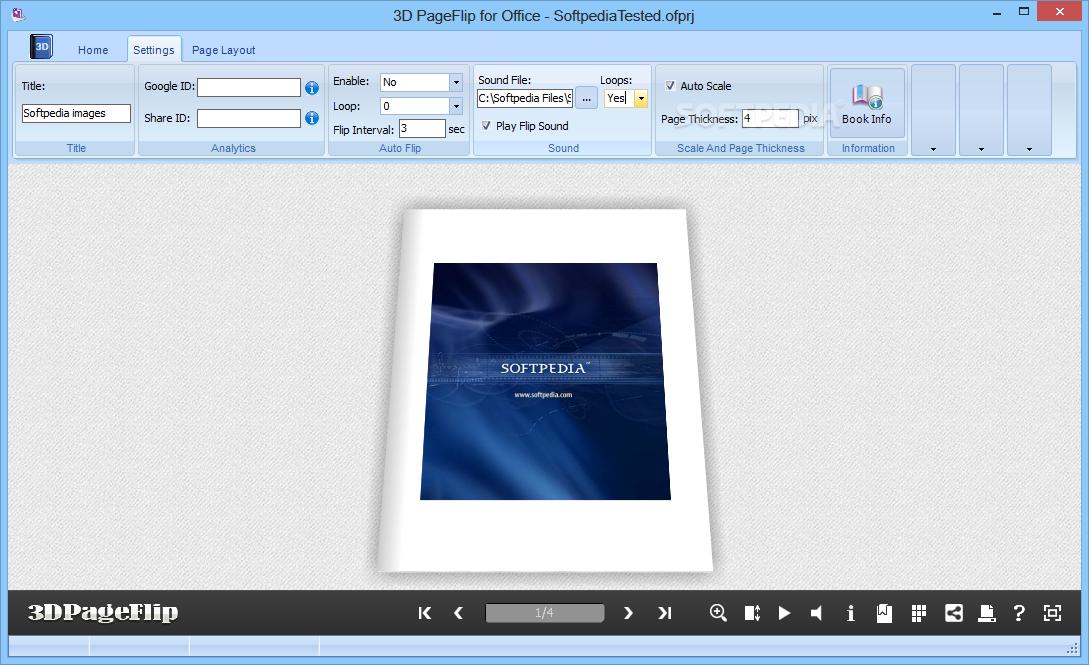Viewport: 1089px width, 665px height.
Task: Toggle fullscreen view icon
Action: point(1053,613)
